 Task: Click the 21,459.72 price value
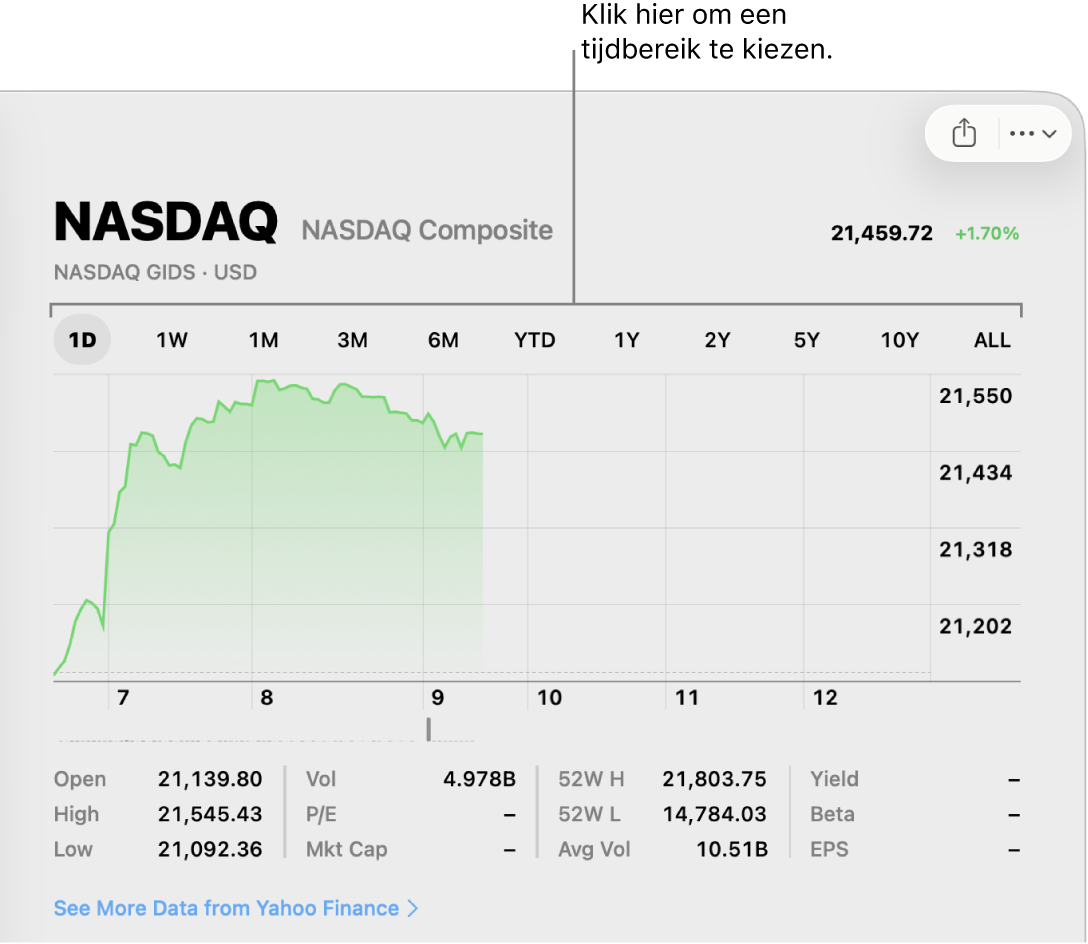click(882, 233)
